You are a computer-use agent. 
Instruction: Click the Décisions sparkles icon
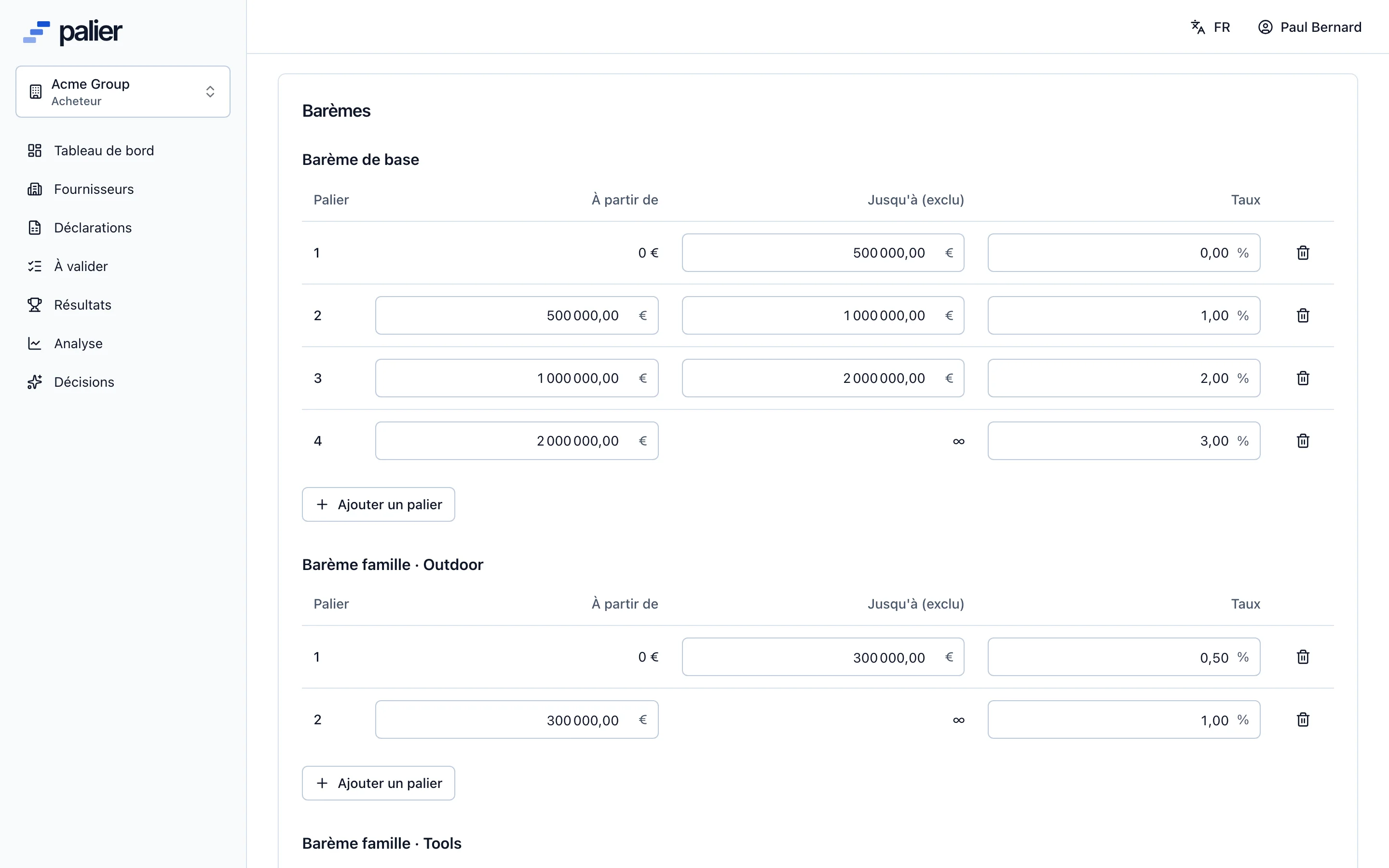[x=34, y=382]
